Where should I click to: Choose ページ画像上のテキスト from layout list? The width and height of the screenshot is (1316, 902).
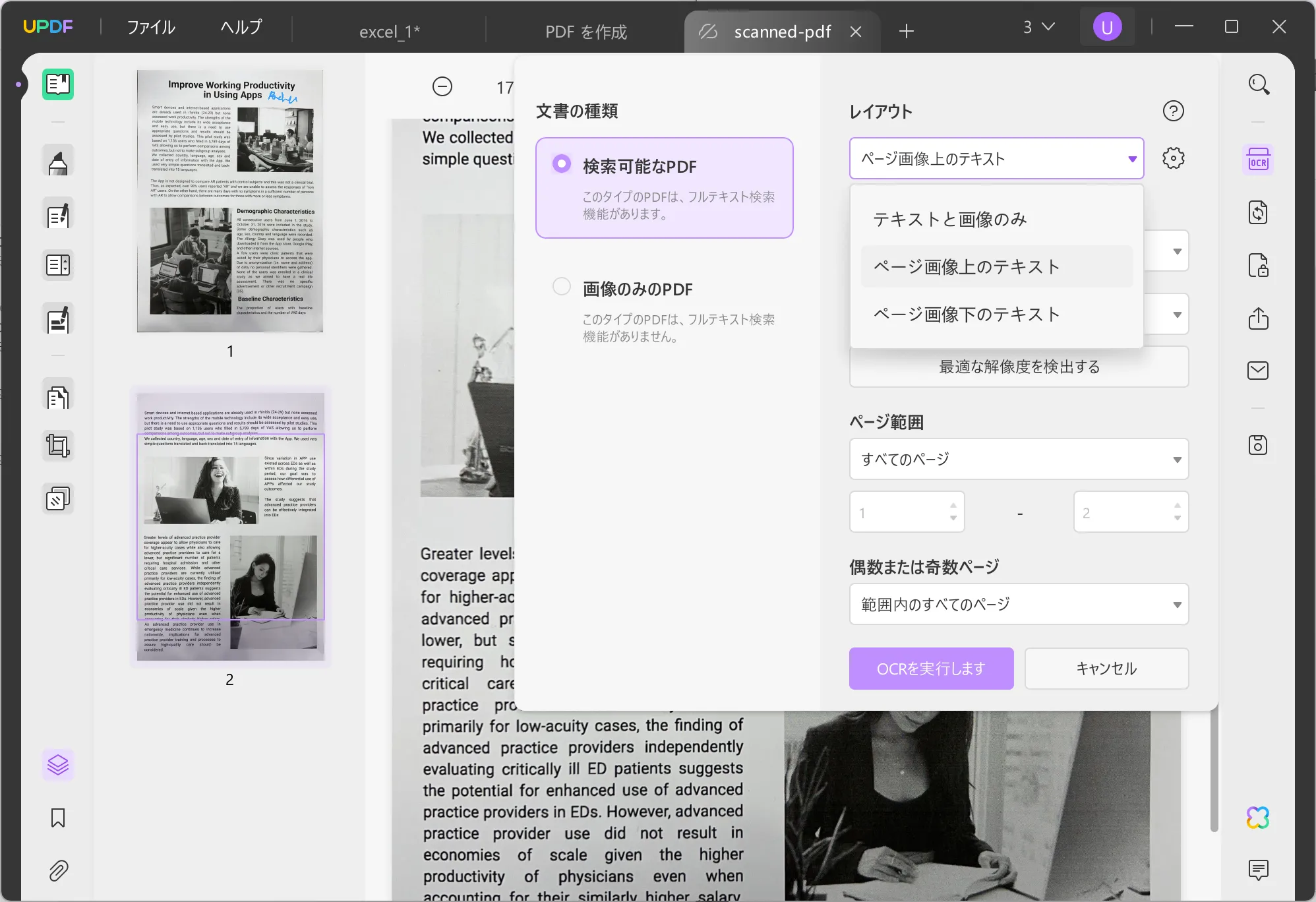pyautogui.click(x=997, y=266)
